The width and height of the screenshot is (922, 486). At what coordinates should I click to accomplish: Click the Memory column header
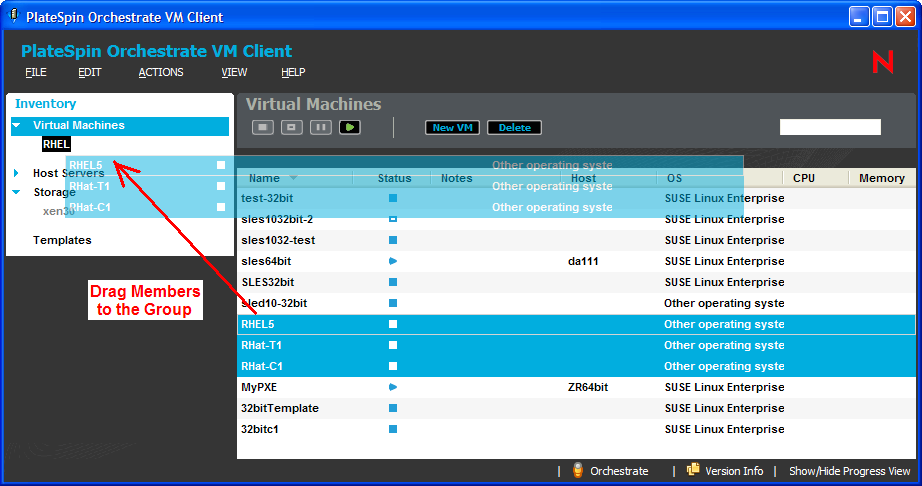click(881, 178)
